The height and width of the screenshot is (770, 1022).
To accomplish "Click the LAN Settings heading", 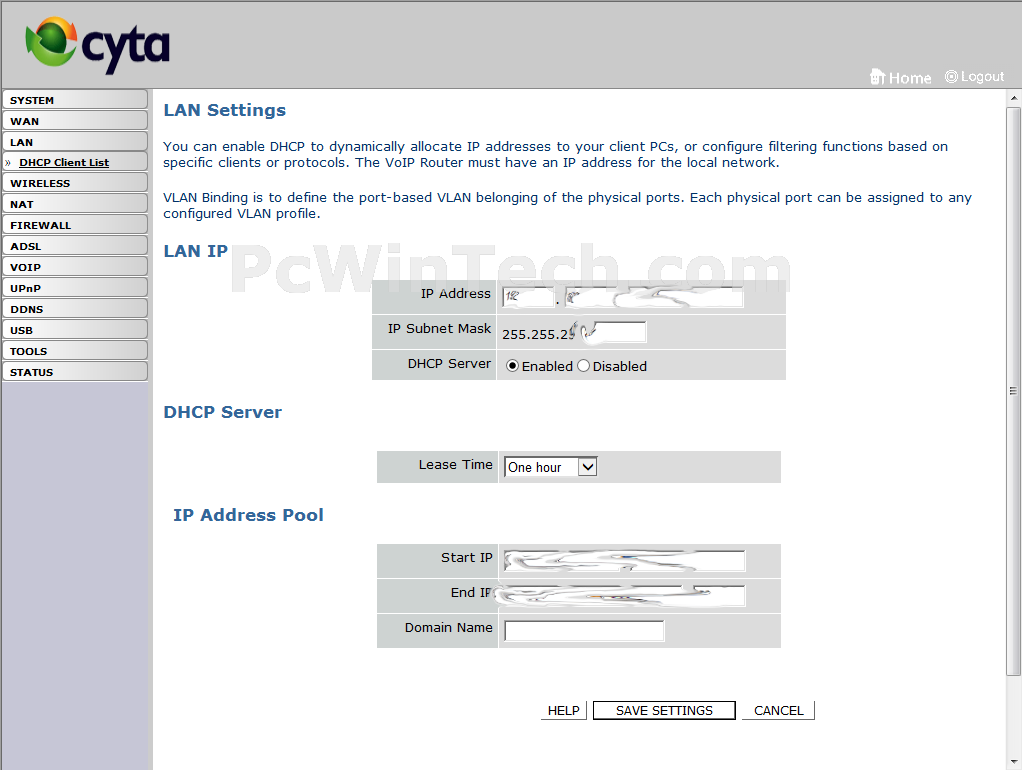I will [x=225, y=110].
